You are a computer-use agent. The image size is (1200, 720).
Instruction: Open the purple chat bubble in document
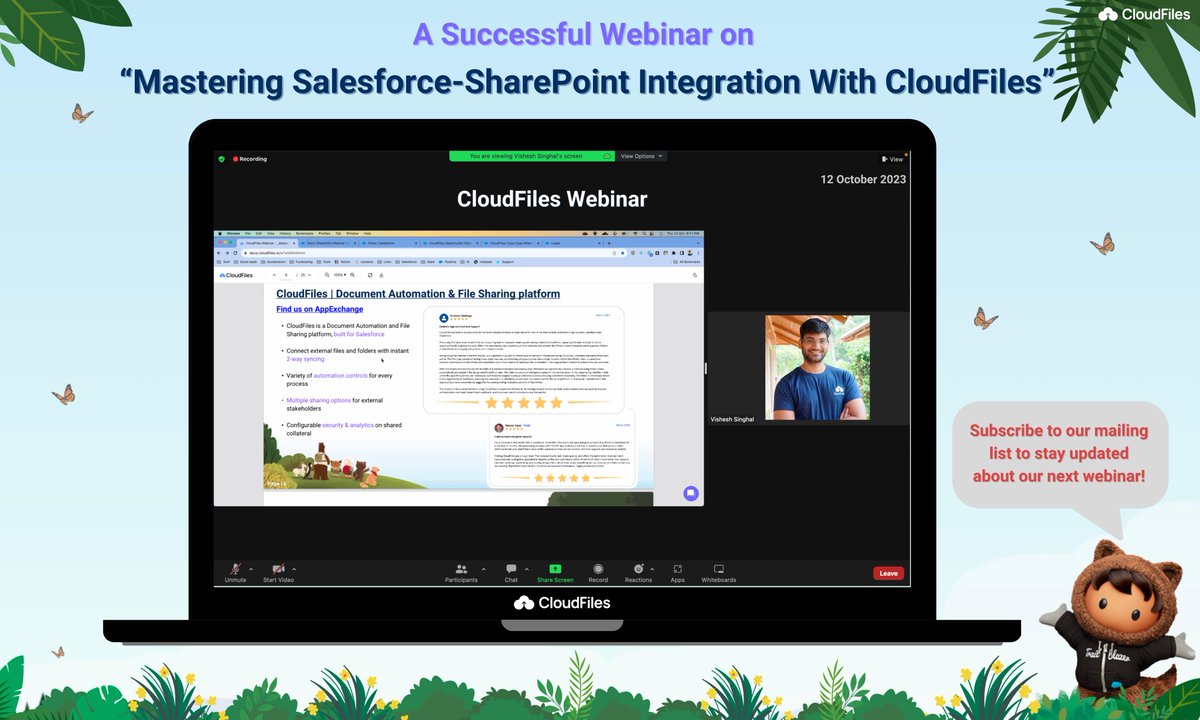click(691, 493)
